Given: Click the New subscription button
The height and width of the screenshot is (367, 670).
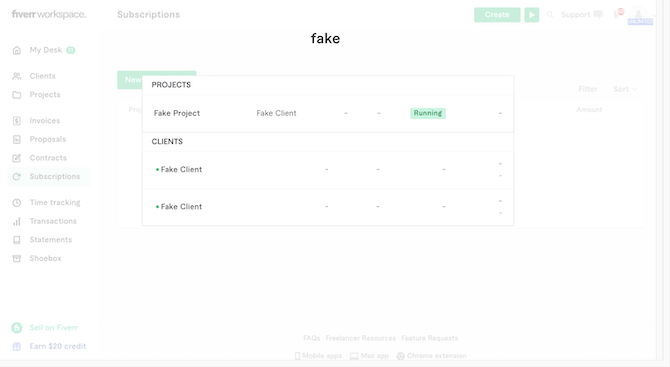Looking at the screenshot, I should (129, 80).
